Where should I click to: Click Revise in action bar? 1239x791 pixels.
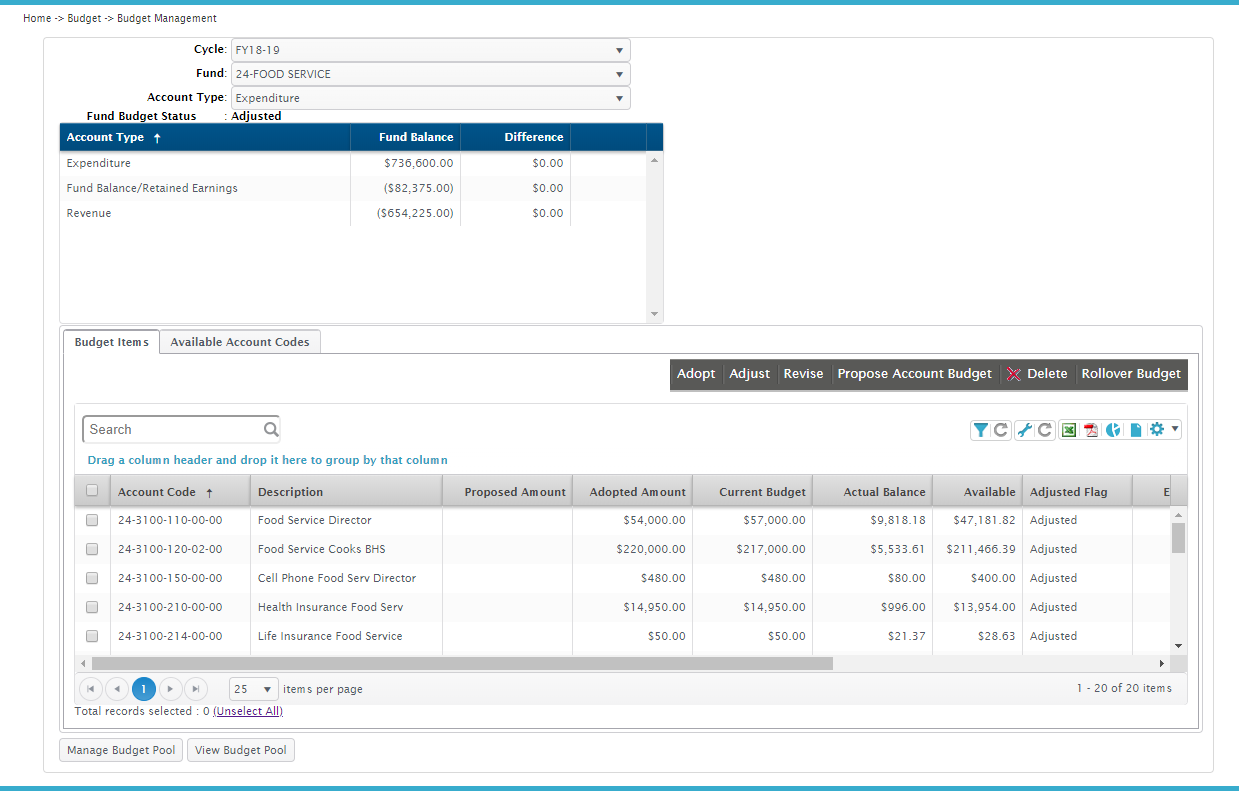[803, 374]
